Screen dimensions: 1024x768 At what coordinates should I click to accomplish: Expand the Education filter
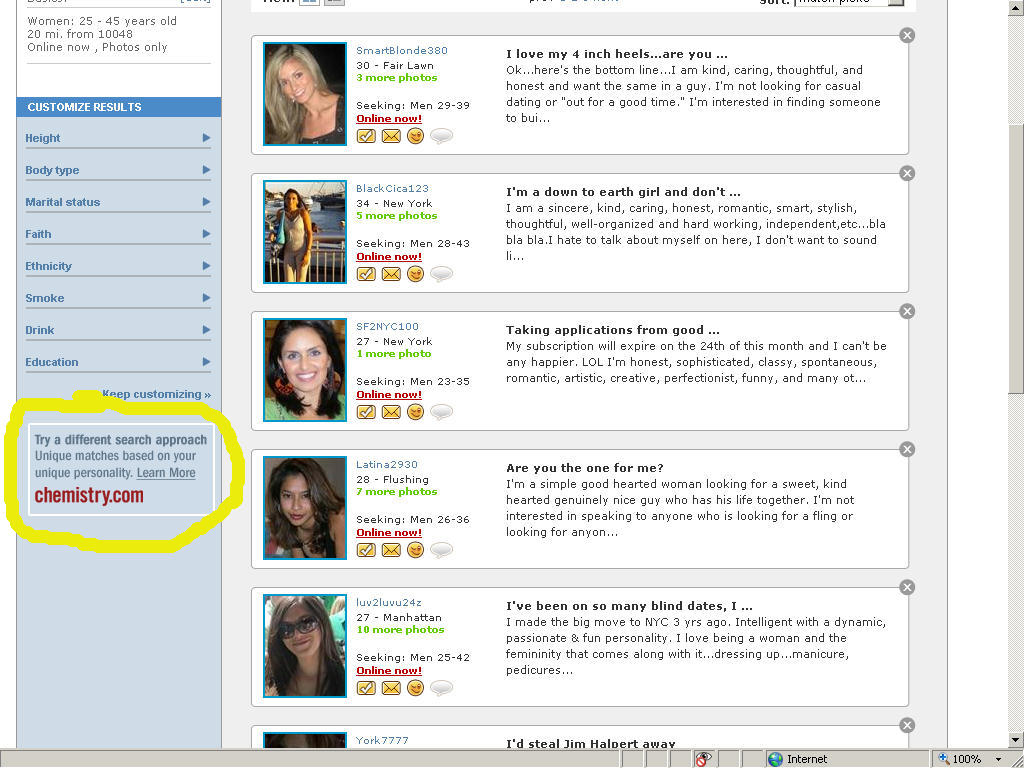118,362
